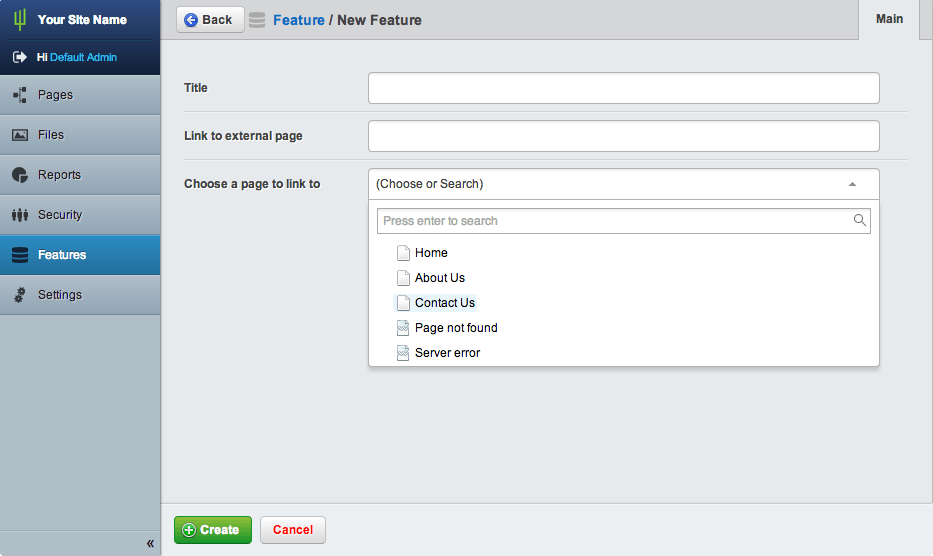This screenshot has height=556, width=933.
Task: Click the Settings gears icon in sidebar
Action: tap(19, 295)
